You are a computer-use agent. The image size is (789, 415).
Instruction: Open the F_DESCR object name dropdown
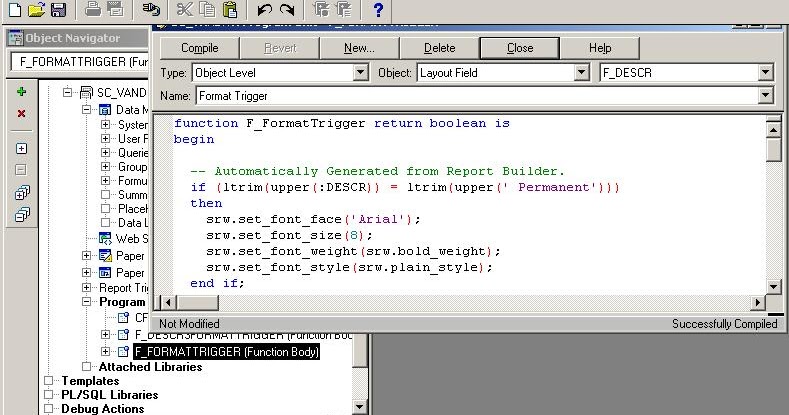pyautogui.click(x=765, y=72)
